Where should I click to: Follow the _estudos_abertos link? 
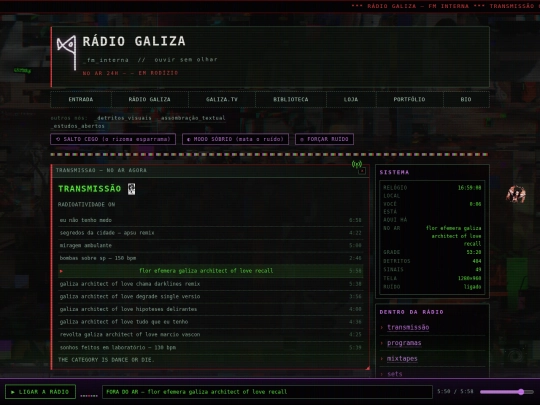(x=78, y=126)
